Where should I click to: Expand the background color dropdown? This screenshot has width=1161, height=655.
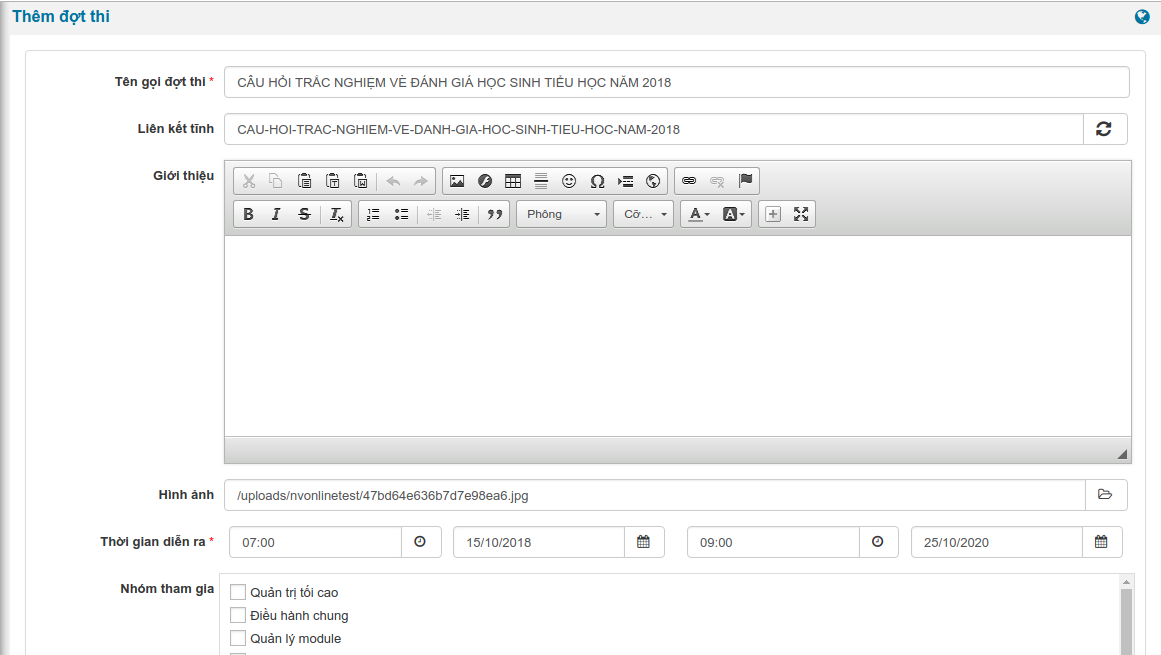pos(734,214)
